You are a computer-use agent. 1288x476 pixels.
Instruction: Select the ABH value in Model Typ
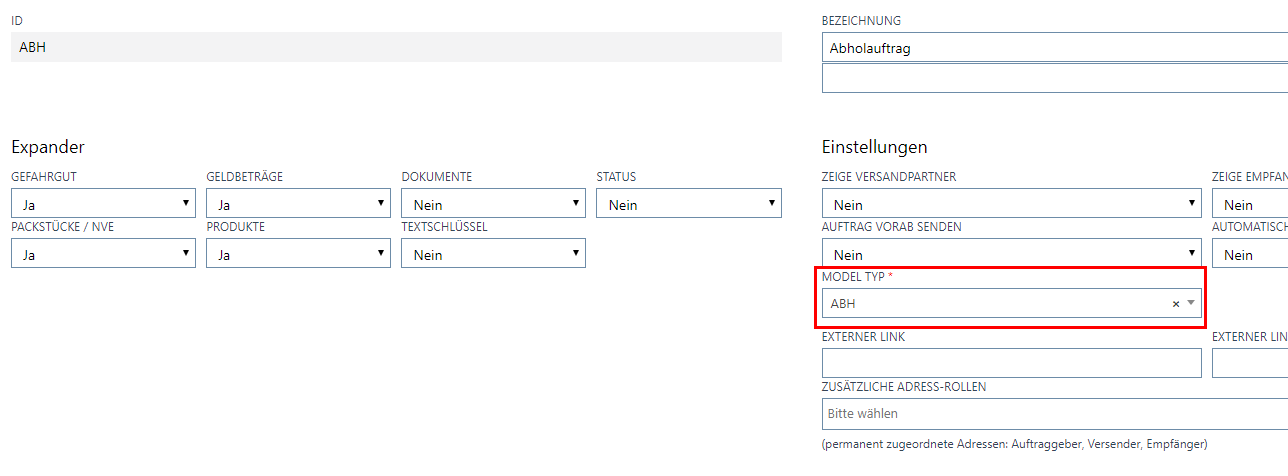990,304
